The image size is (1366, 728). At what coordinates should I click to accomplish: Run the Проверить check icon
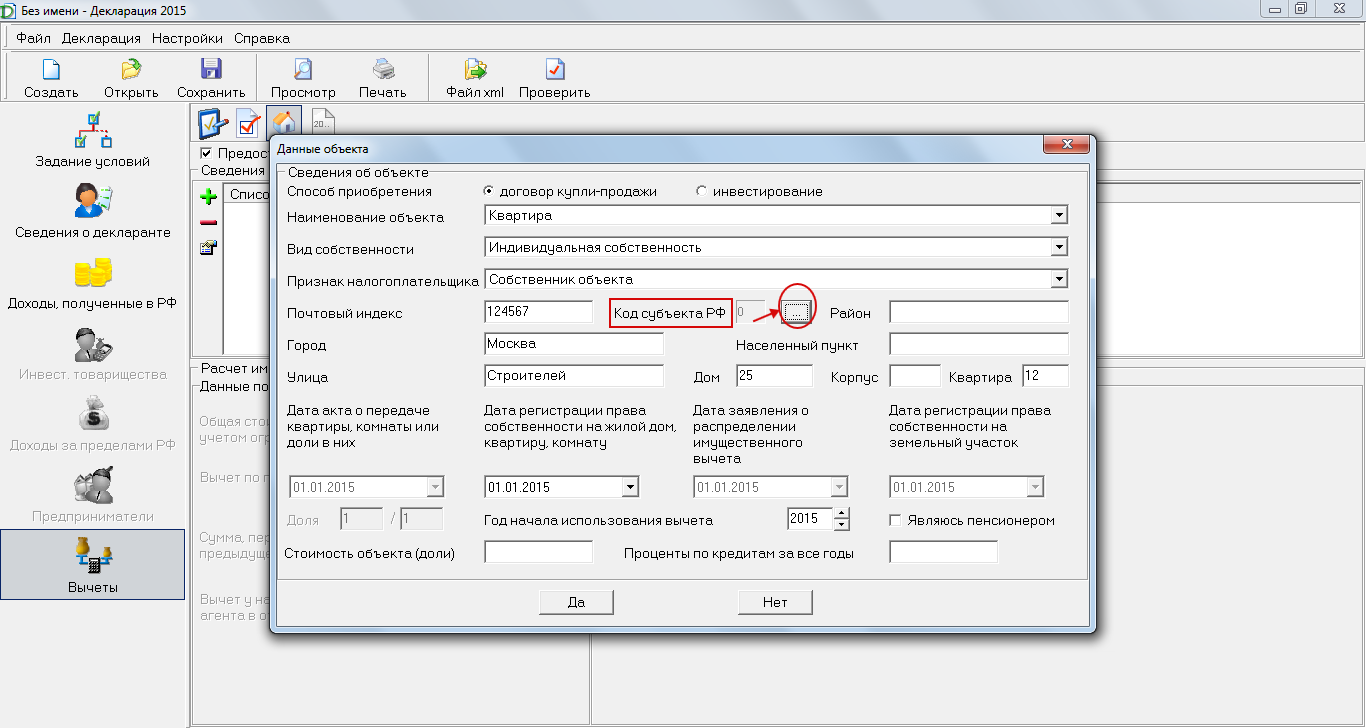click(x=555, y=70)
